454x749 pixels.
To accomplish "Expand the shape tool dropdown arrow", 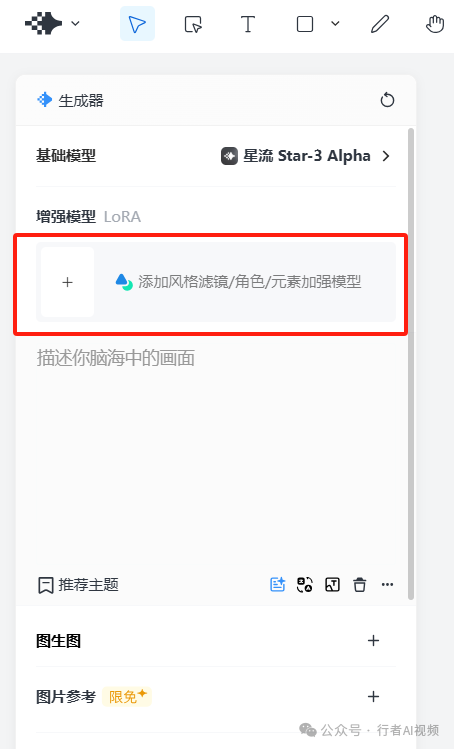I will coord(335,23).
